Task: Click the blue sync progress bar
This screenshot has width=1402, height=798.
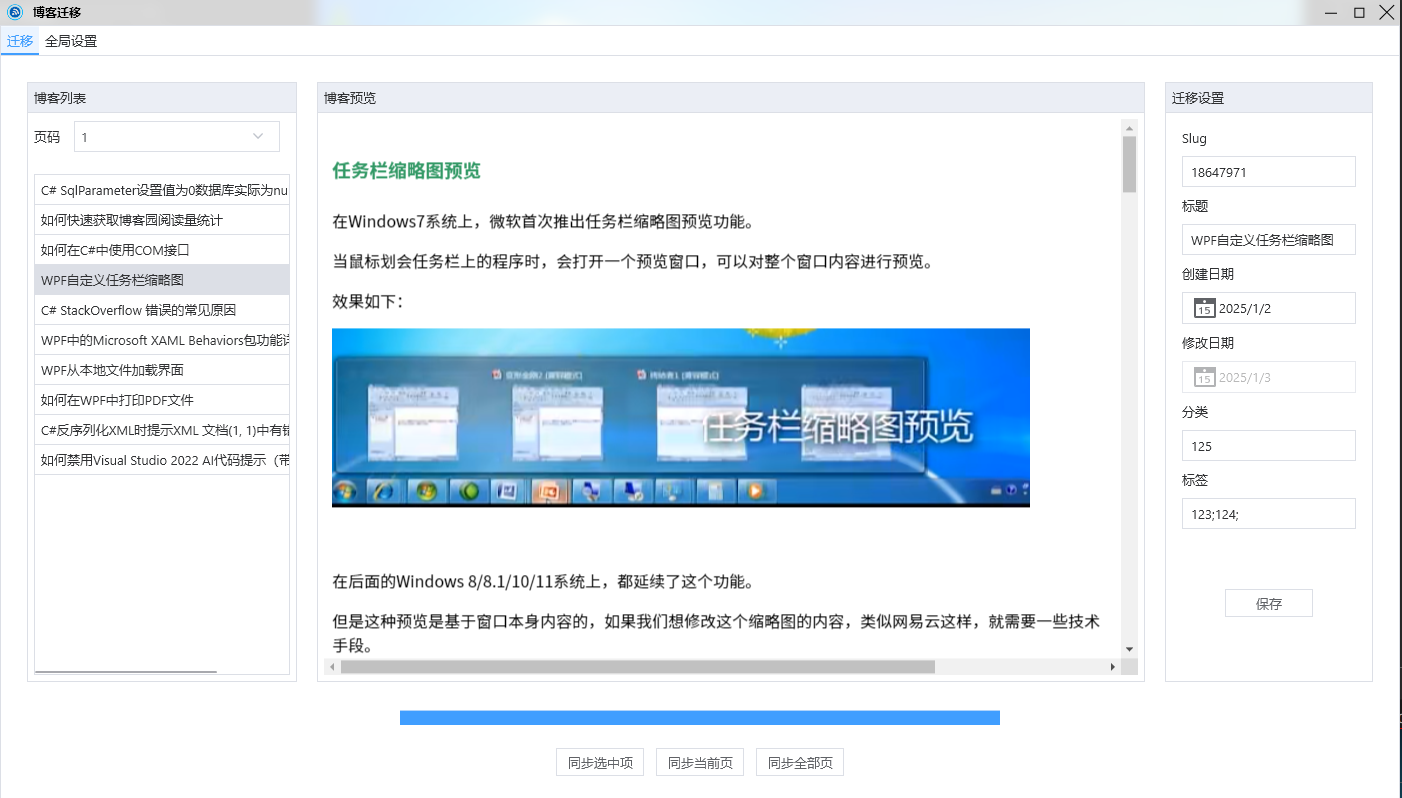Action: [x=700, y=717]
